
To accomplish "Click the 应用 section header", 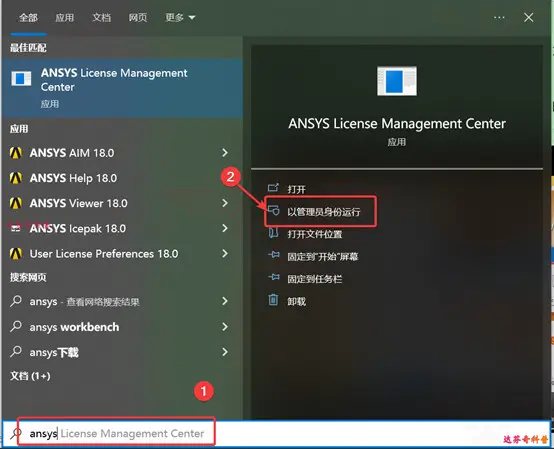I will [x=19, y=129].
